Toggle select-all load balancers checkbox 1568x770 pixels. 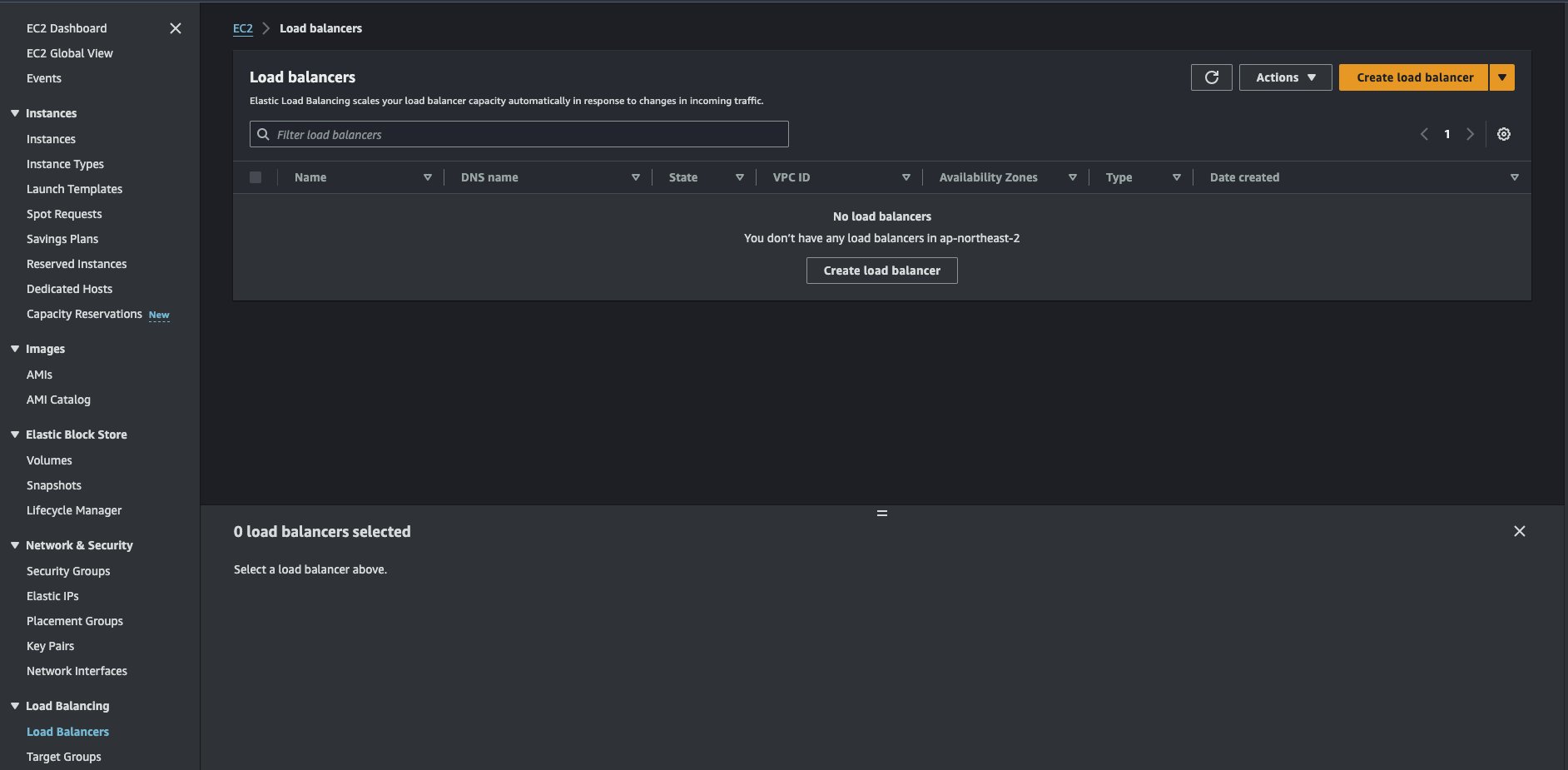[256, 177]
